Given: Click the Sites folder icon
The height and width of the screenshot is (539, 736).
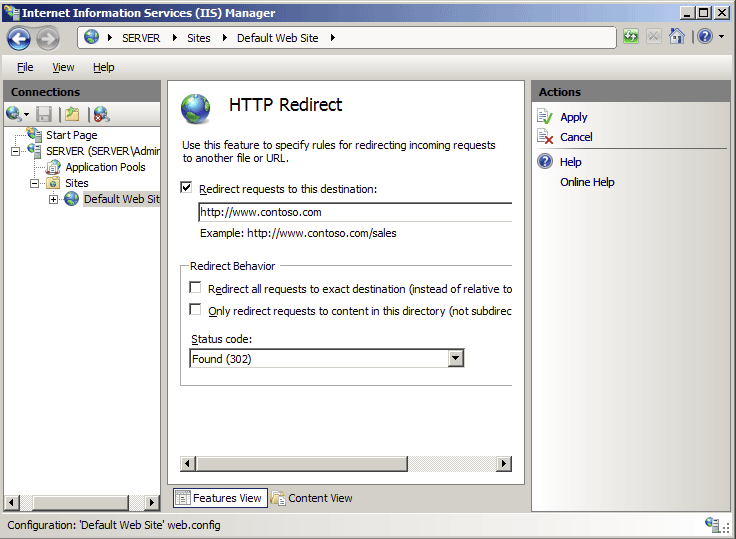Looking at the screenshot, I should coord(53,183).
